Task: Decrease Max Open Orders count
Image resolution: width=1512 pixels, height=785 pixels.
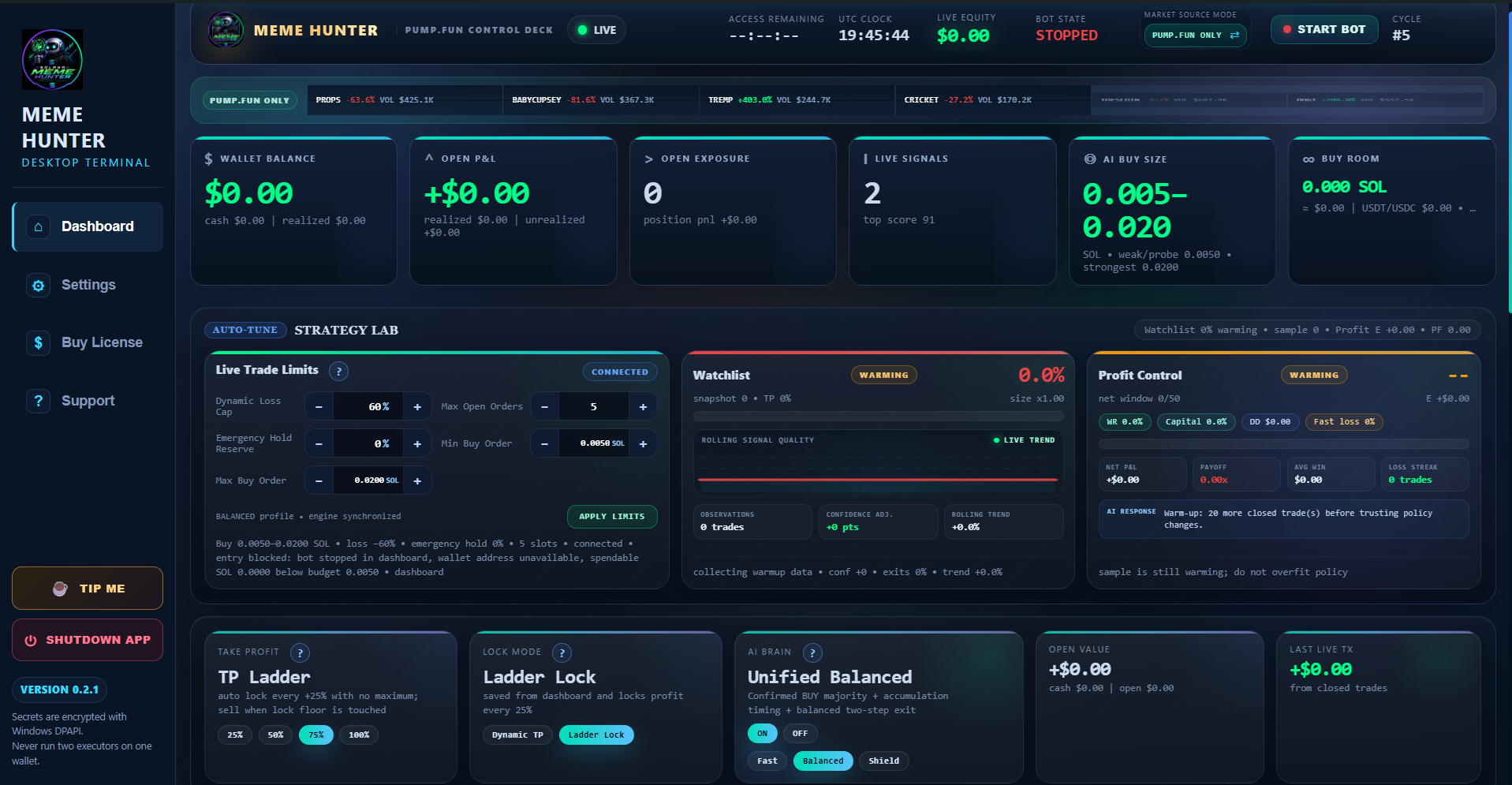Action: (x=544, y=406)
